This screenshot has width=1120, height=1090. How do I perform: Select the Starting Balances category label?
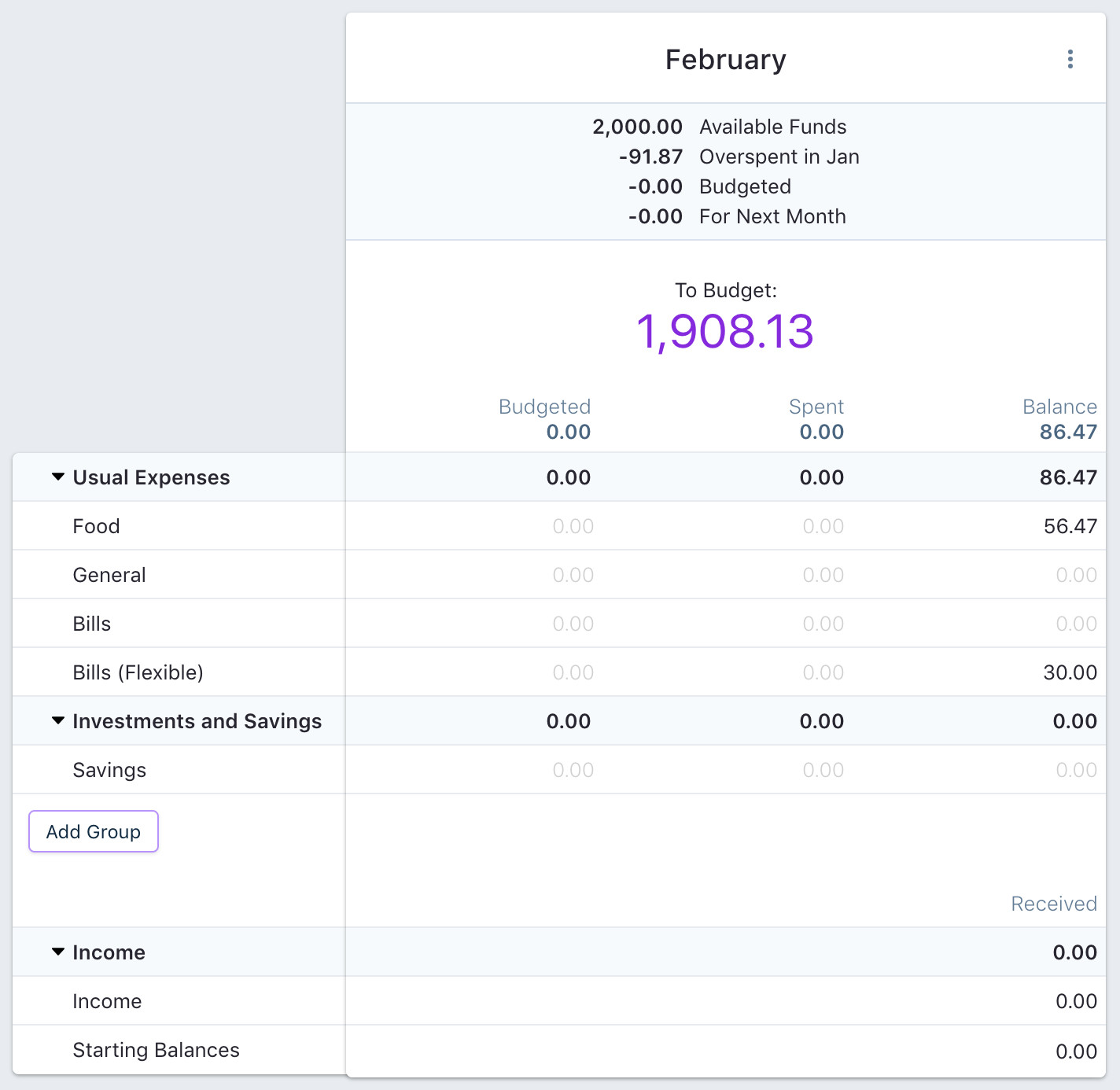[x=156, y=1050]
